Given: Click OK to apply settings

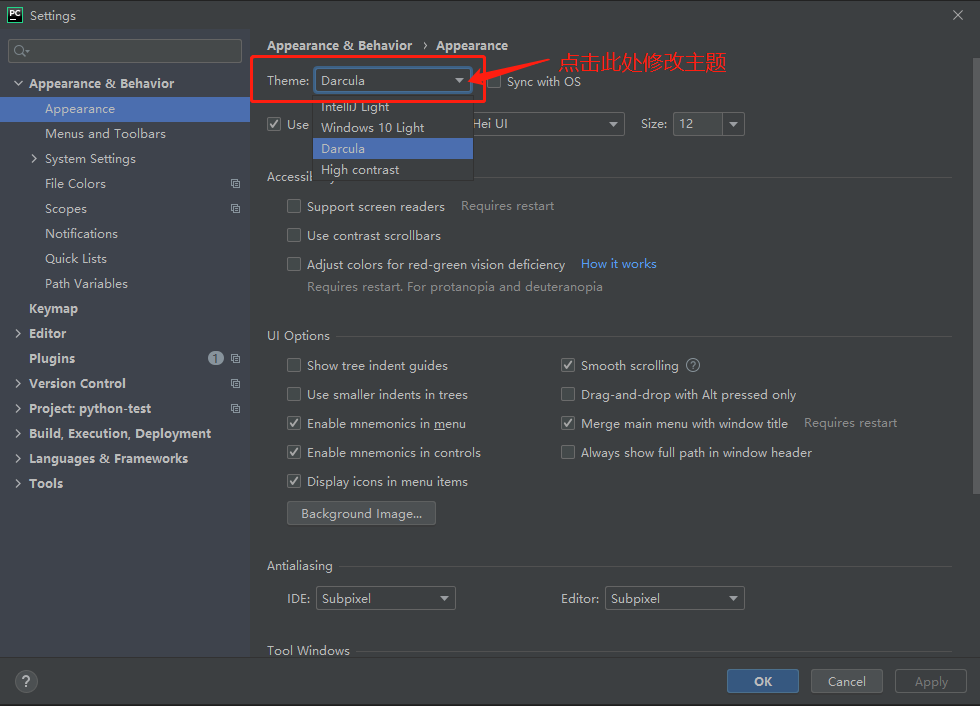Looking at the screenshot, I should pos(762,681).
